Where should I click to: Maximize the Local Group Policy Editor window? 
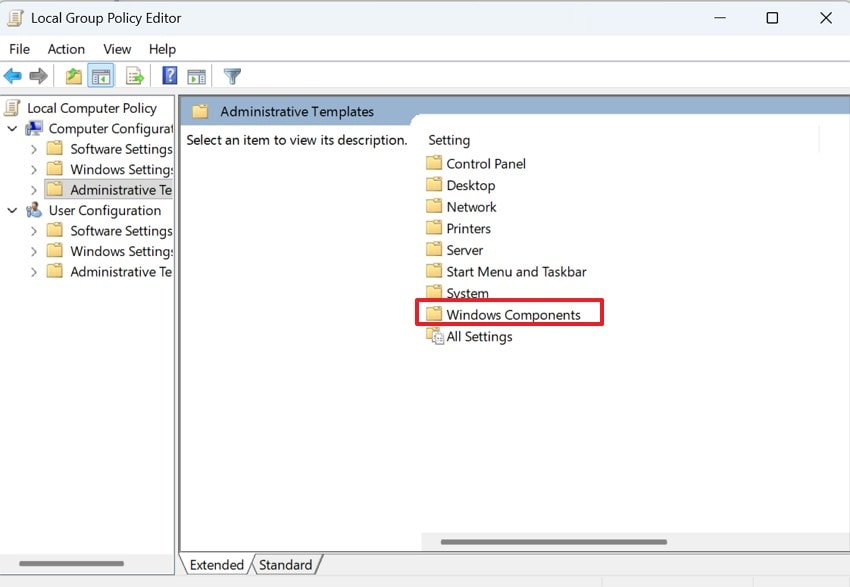(x=772, y=18)
